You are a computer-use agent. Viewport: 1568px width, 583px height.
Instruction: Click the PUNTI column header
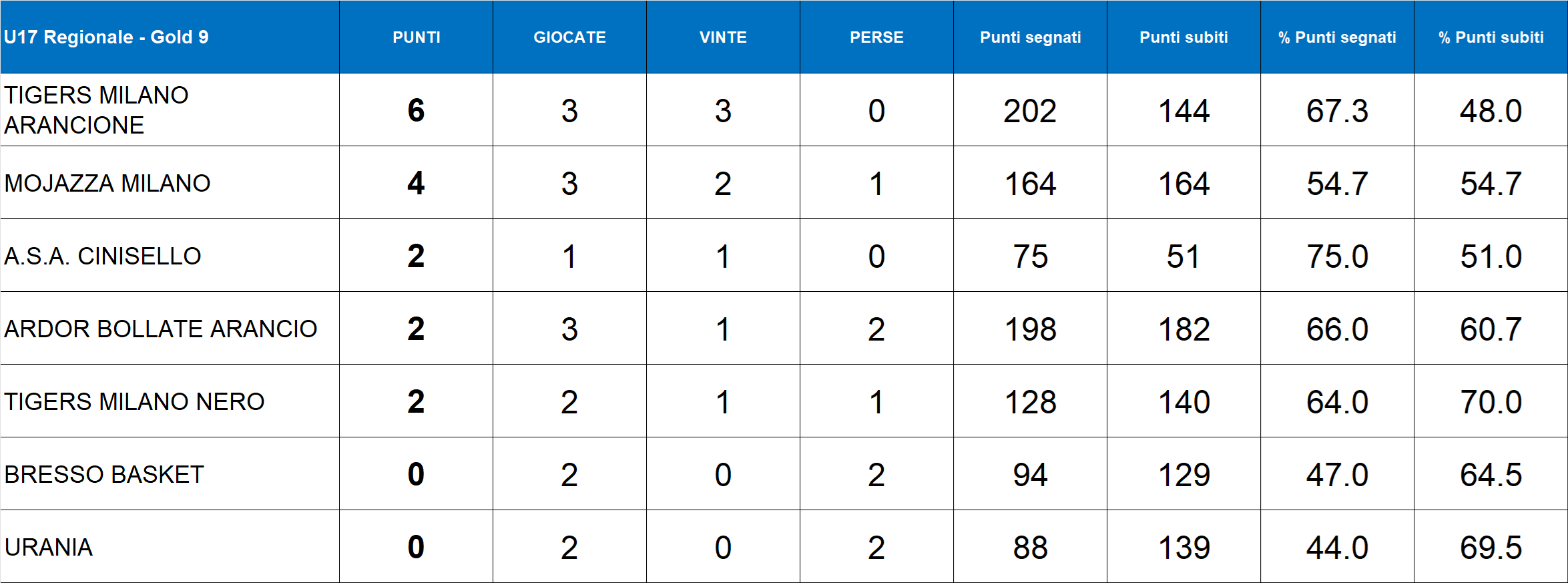coord(416,37)
